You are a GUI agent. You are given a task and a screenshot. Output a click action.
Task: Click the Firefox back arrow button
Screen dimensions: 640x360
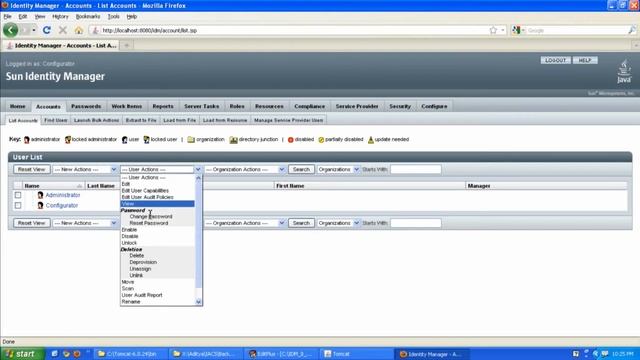coord(11,30)
